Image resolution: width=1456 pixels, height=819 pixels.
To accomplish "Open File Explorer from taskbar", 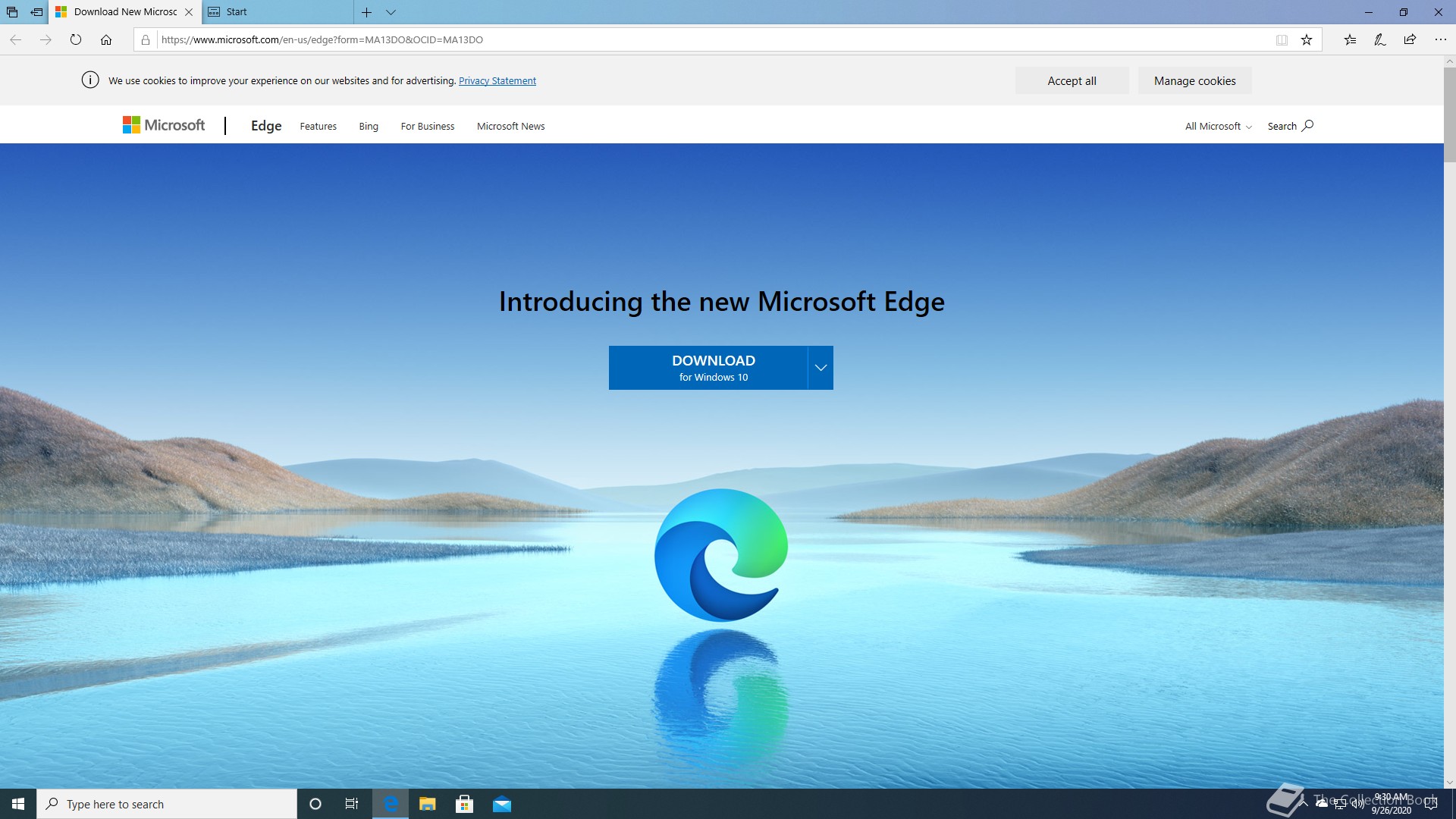I will click(x=427, y=804).
